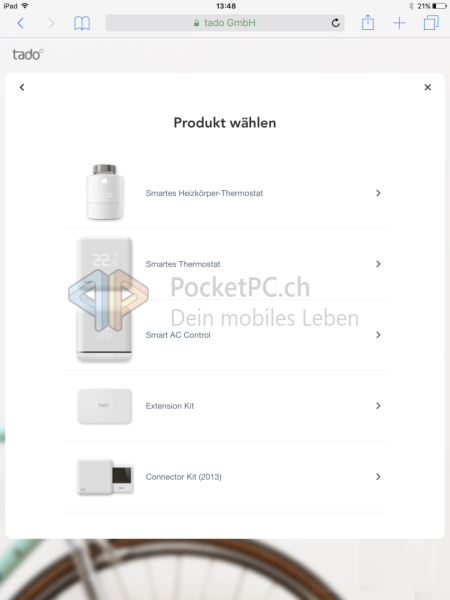450x600 pixels.
Task: Close the Produkt wählen dialog
Action: point(428,87)
